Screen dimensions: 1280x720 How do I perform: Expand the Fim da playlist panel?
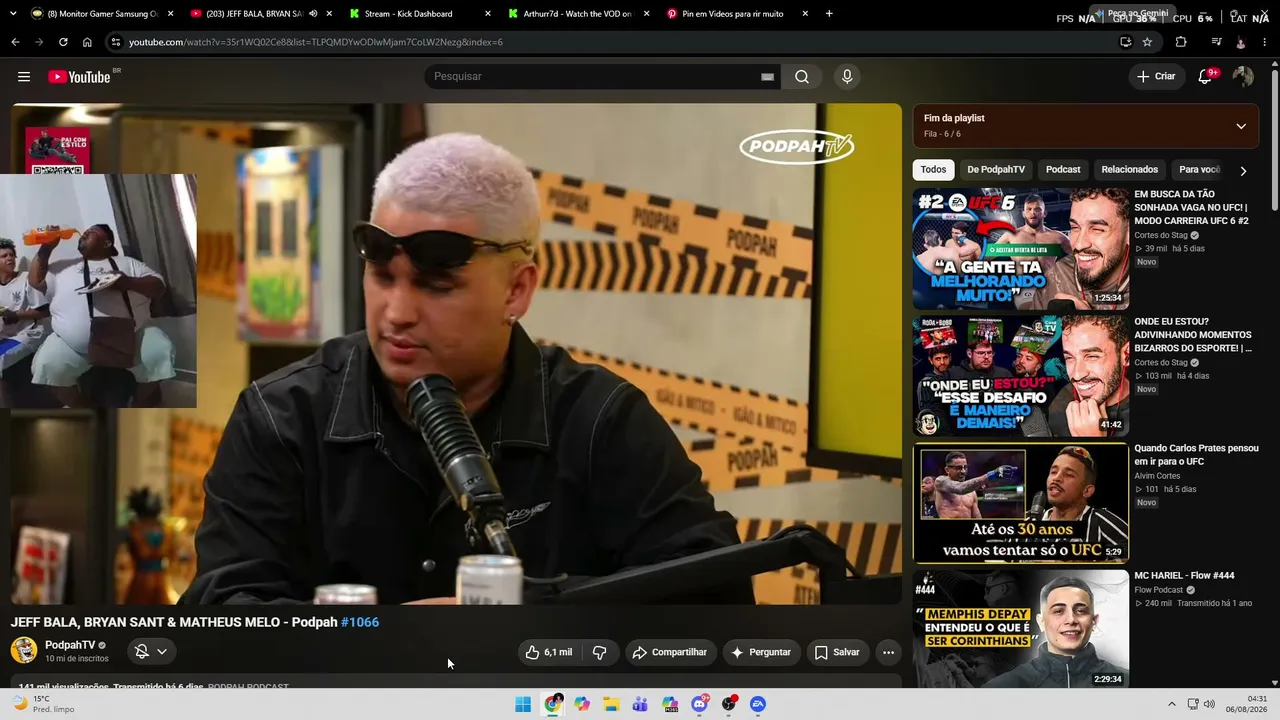click(1241, 126)
